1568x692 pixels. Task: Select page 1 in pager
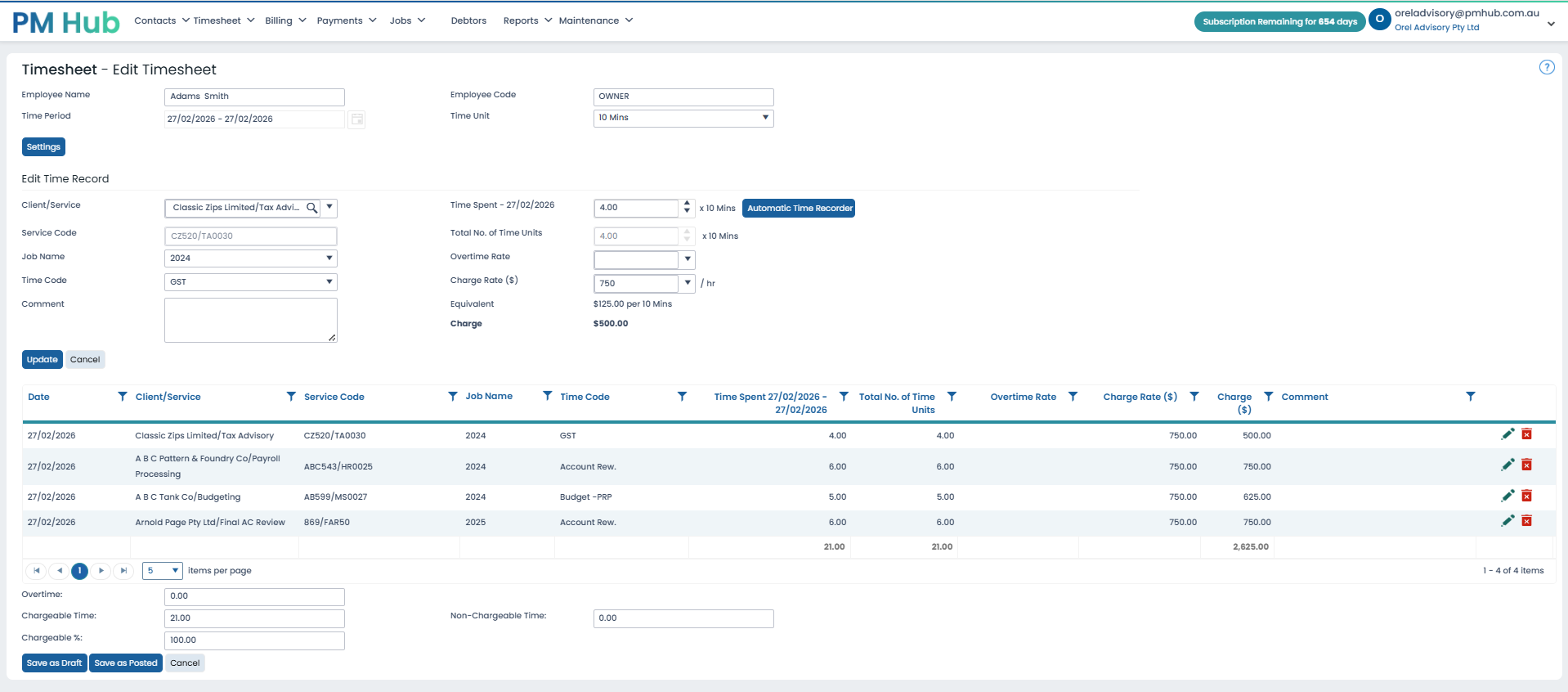click(x=80, y=571)
